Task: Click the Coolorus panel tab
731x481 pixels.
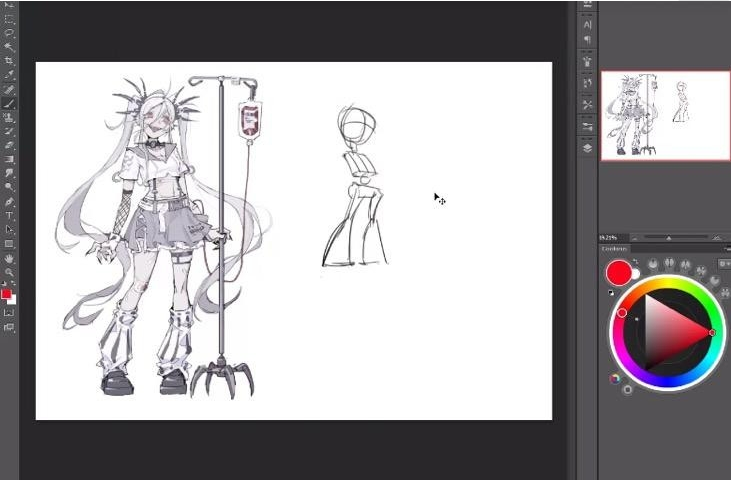Action: 615,248
